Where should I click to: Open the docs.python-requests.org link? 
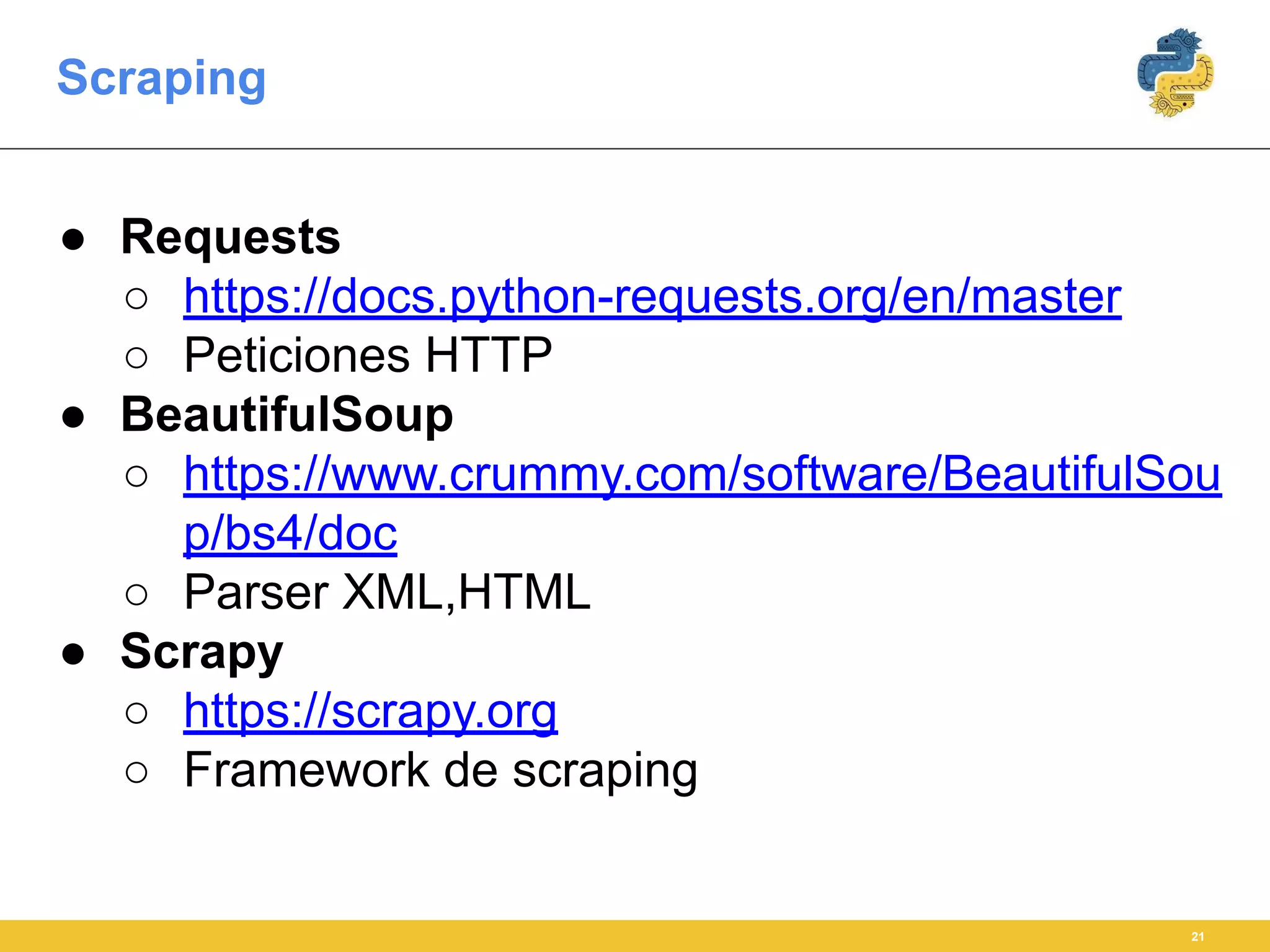[x=652, y=296]
